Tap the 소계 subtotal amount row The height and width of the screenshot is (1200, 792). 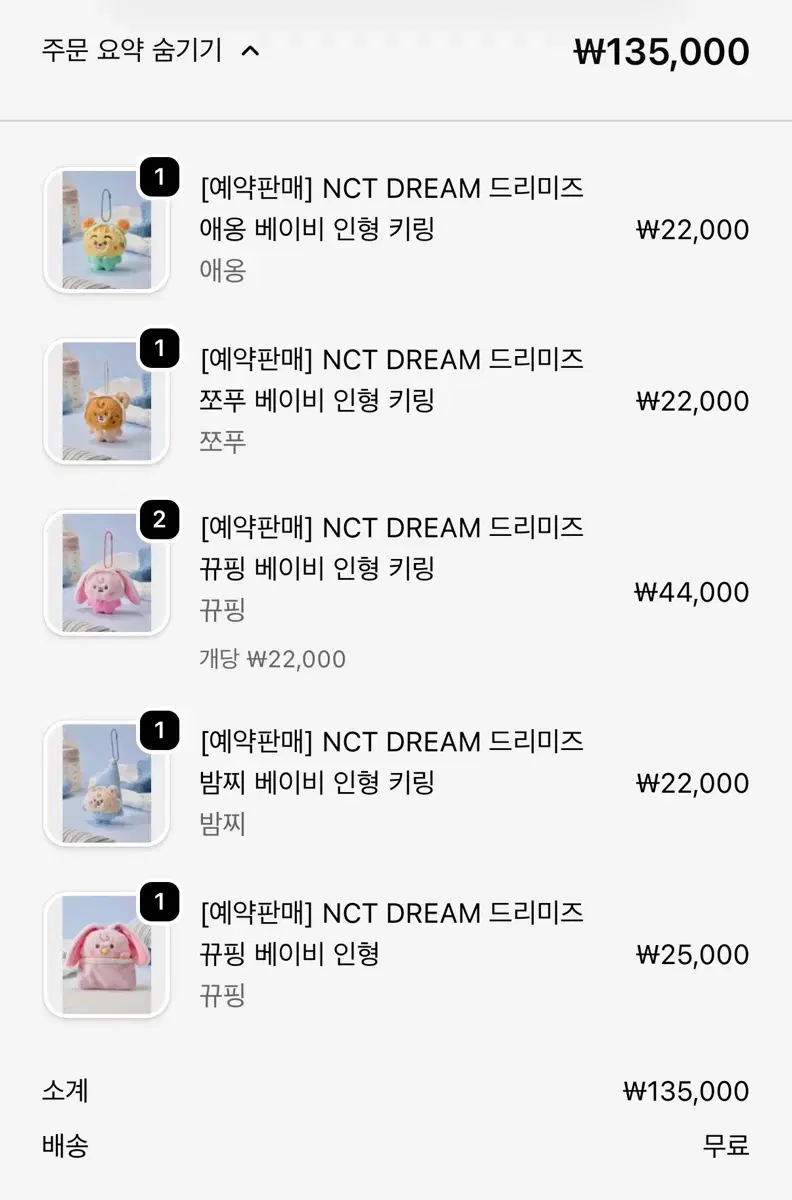tap(396, 1091)
